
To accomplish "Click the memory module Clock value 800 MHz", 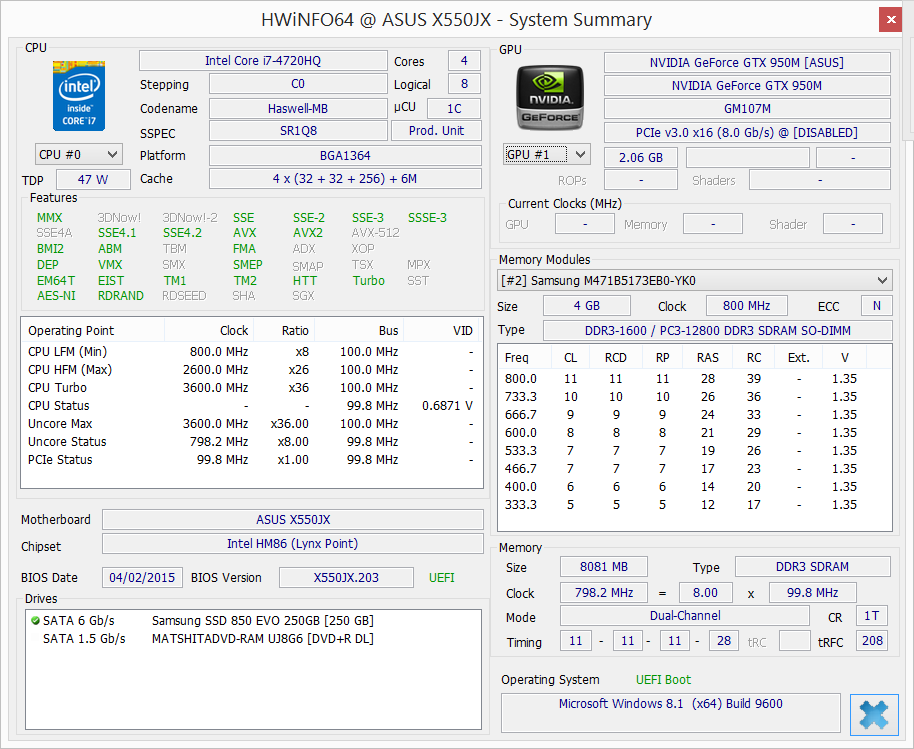I will pos(747,305).
